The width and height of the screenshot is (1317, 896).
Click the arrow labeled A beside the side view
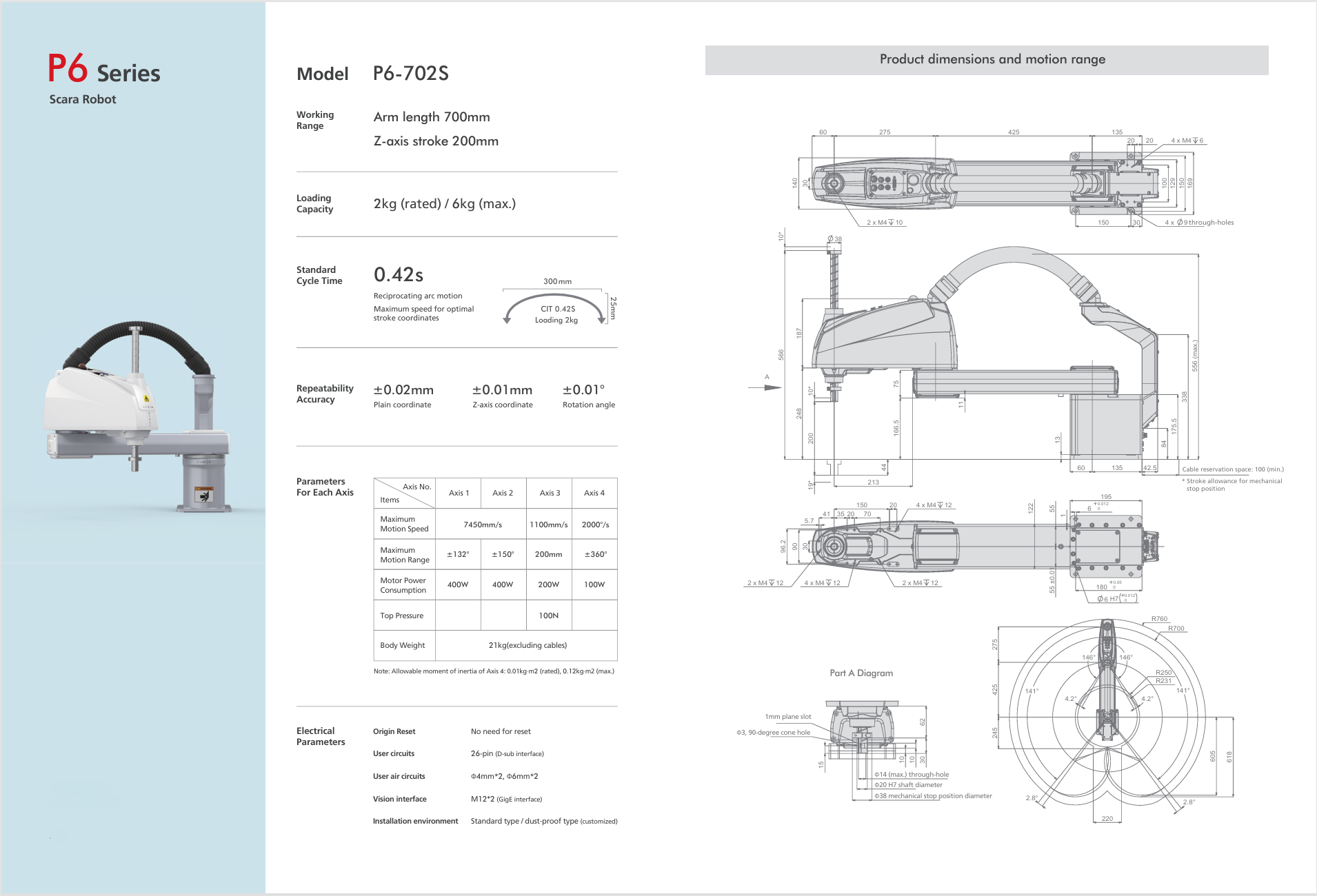pos(765,387)
